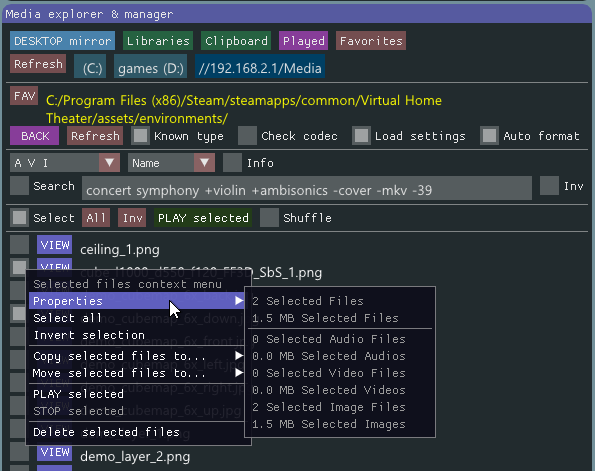Click the Copy selected files submenu arrow
This screenshot has width=595, height=471.
click(x=239, y=356)
